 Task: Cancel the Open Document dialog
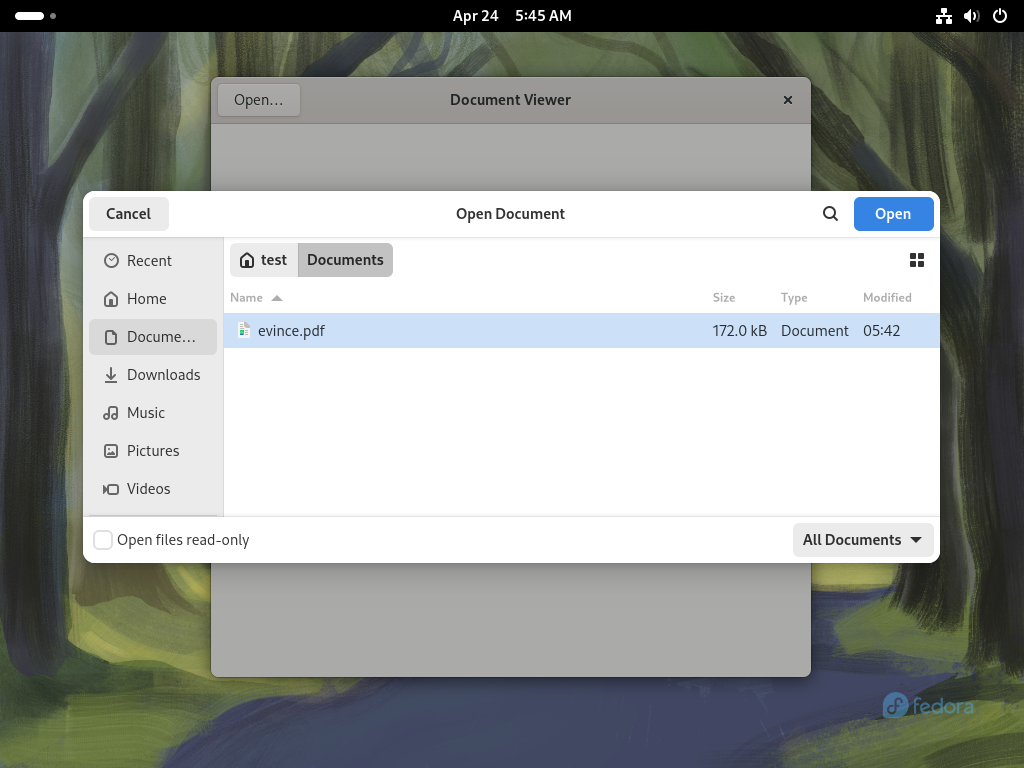click(x=129, y=214)
